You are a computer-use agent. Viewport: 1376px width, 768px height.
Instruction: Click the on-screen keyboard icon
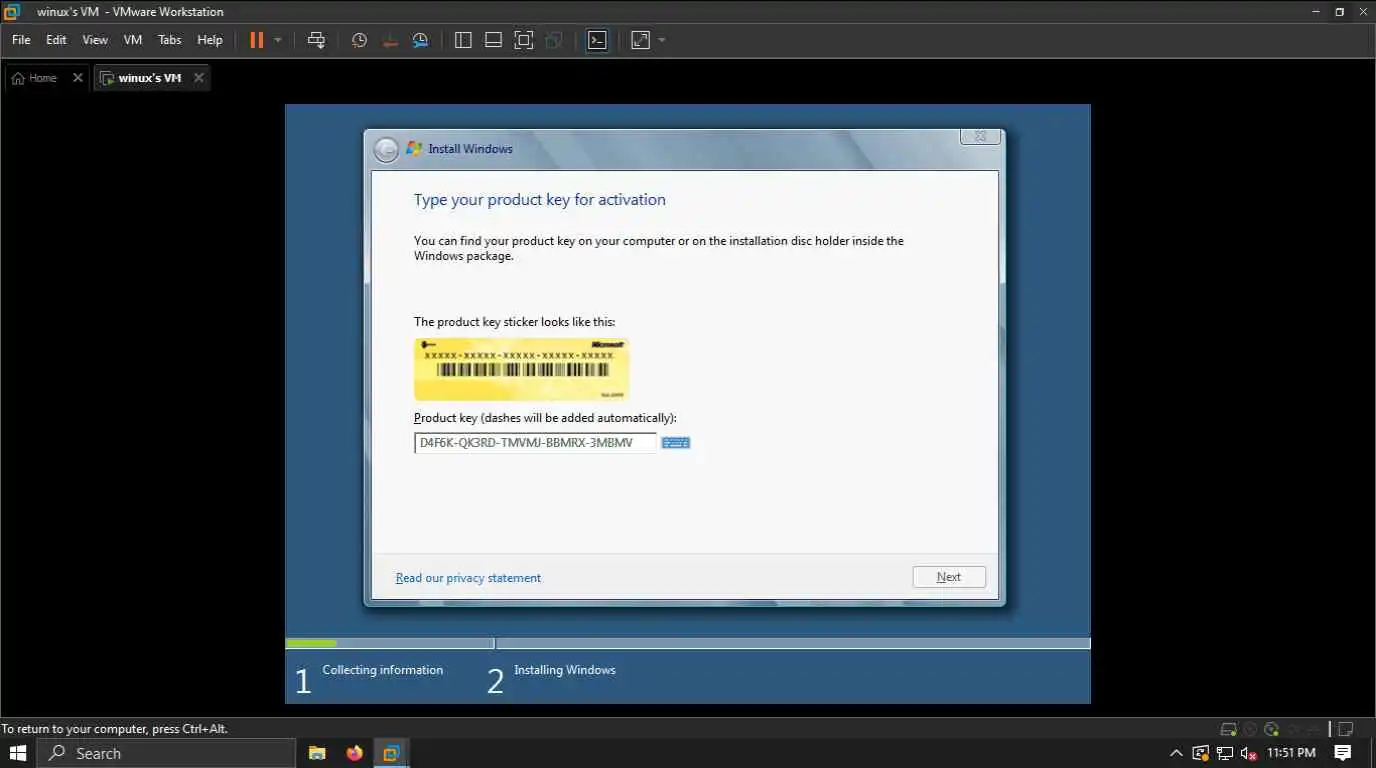coord(676,443)
